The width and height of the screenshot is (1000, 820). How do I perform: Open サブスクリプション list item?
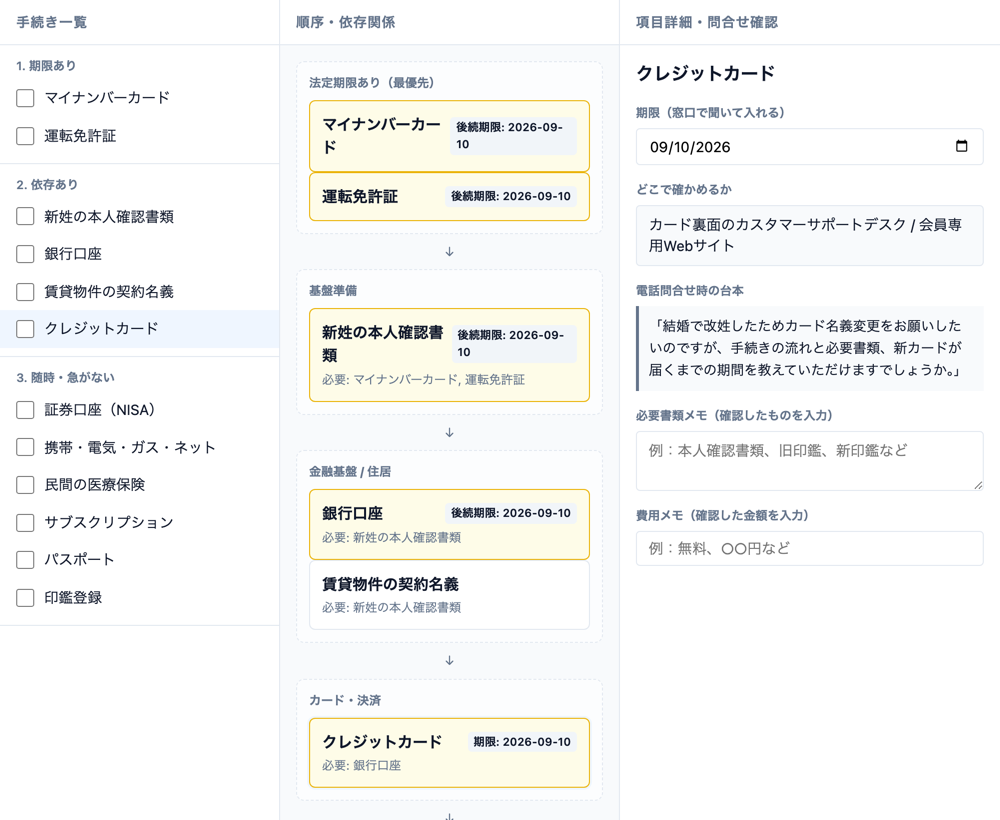139,522
